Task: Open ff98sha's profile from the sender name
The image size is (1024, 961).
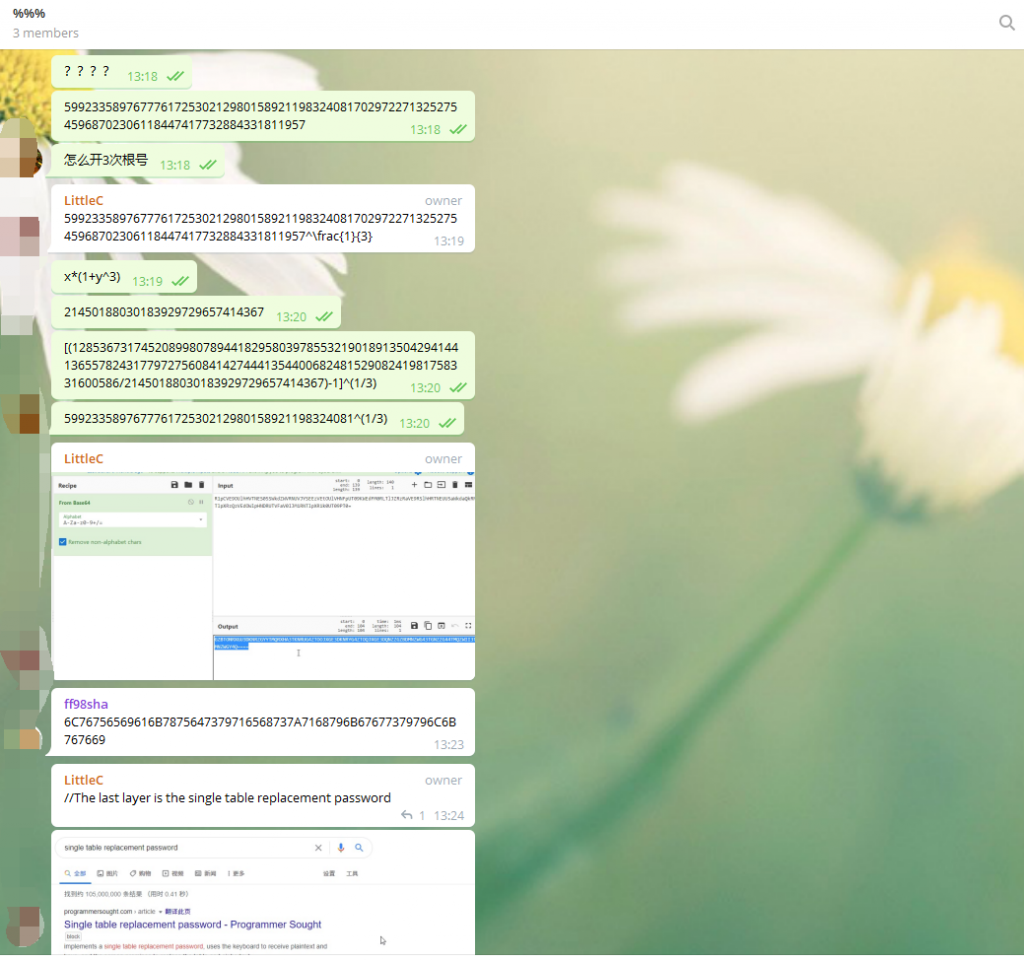Action: (86, 704)
